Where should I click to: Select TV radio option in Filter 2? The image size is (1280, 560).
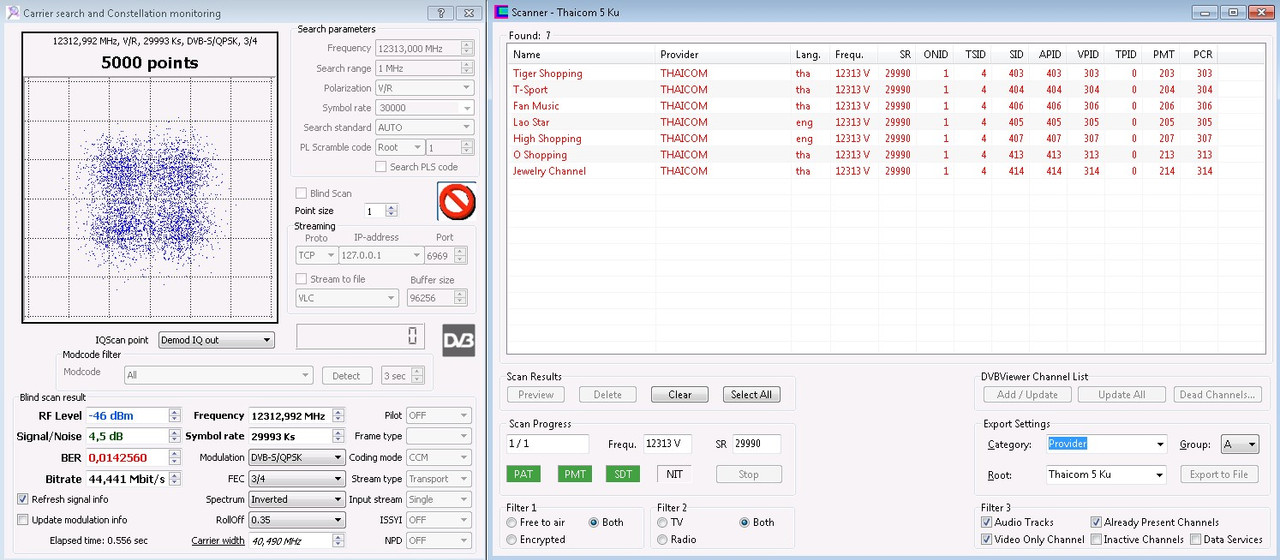tap(662, 522)
